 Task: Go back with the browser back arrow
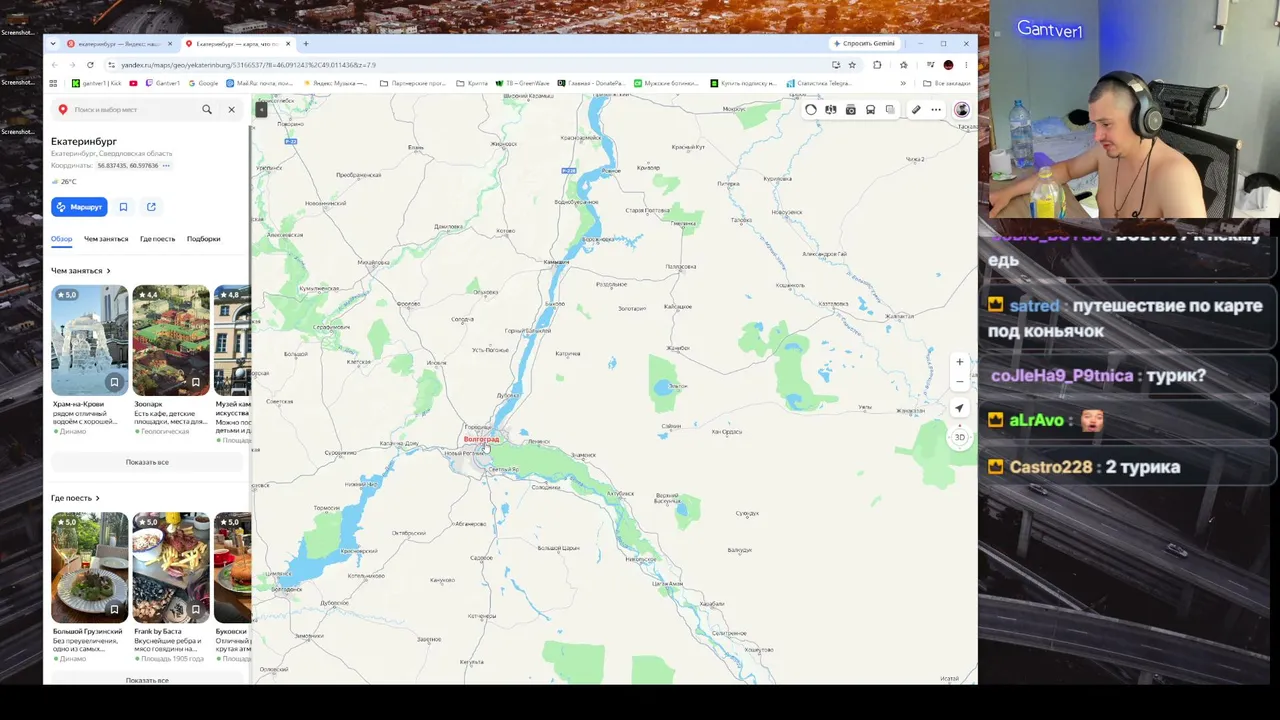tap(56, 65)
